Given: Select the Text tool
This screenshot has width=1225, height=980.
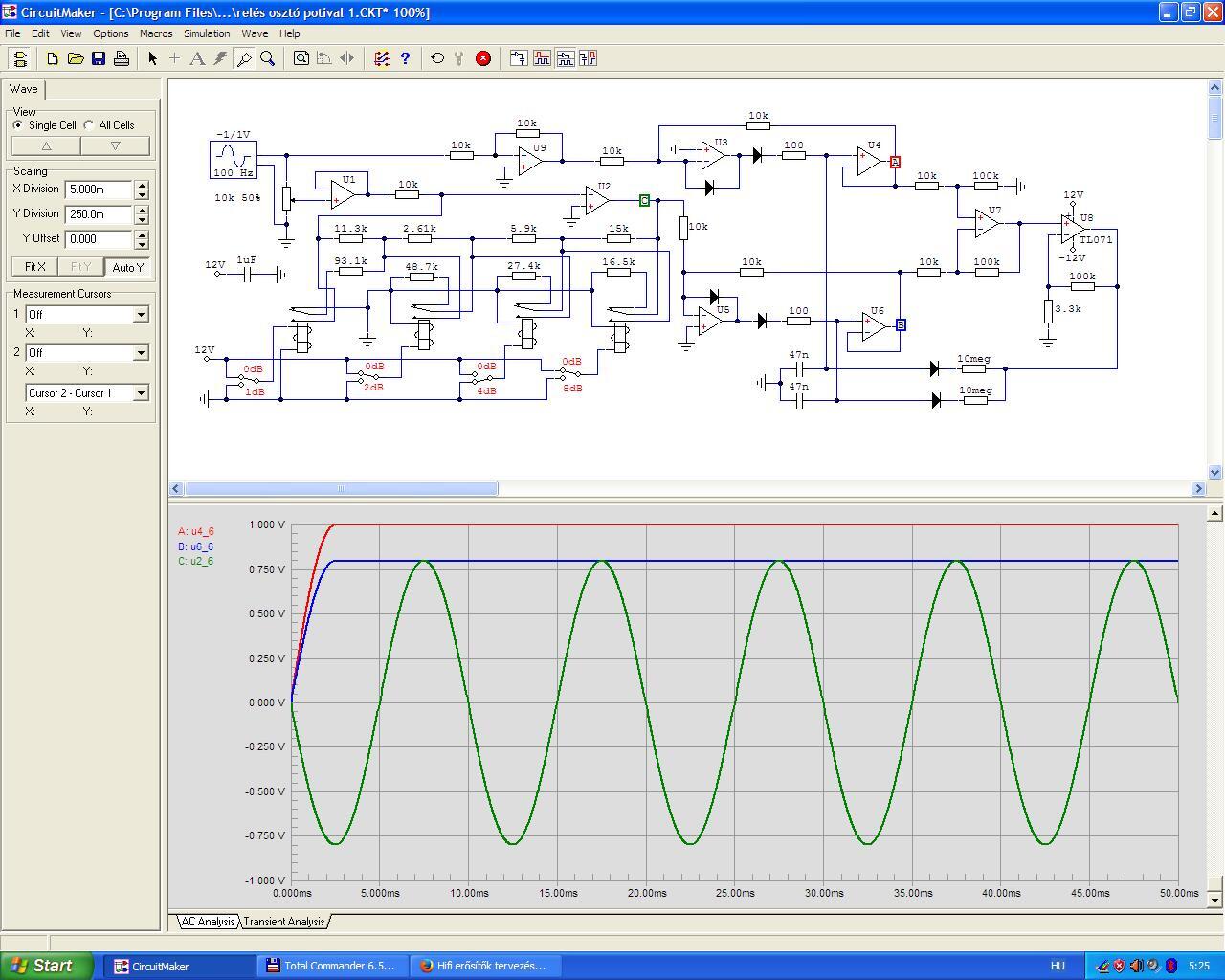Looking at the screenshot, I should point(197,58).
